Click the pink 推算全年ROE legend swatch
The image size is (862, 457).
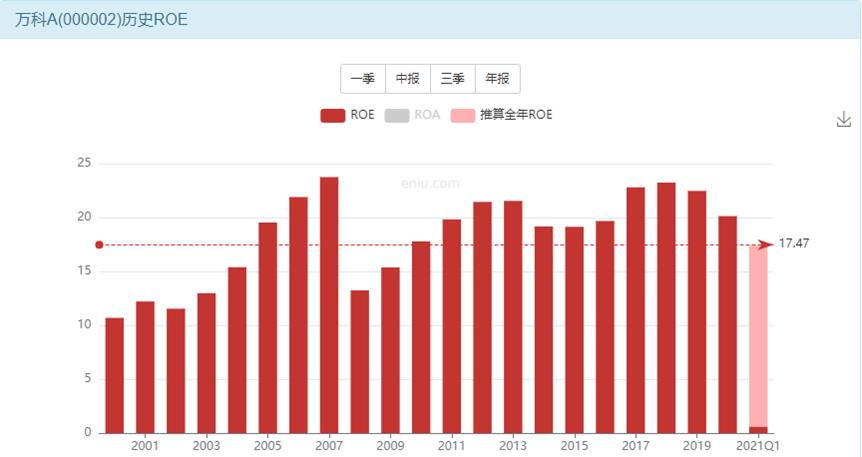pyautogui.click(x=462, y=115)
